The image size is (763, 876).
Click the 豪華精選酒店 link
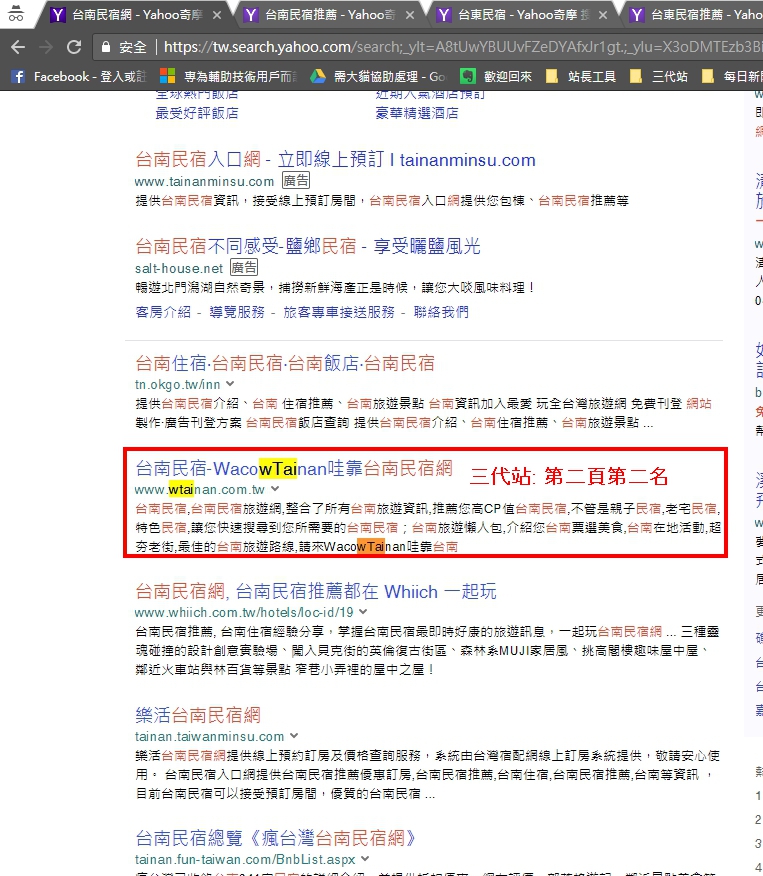(x=417, y=113)
